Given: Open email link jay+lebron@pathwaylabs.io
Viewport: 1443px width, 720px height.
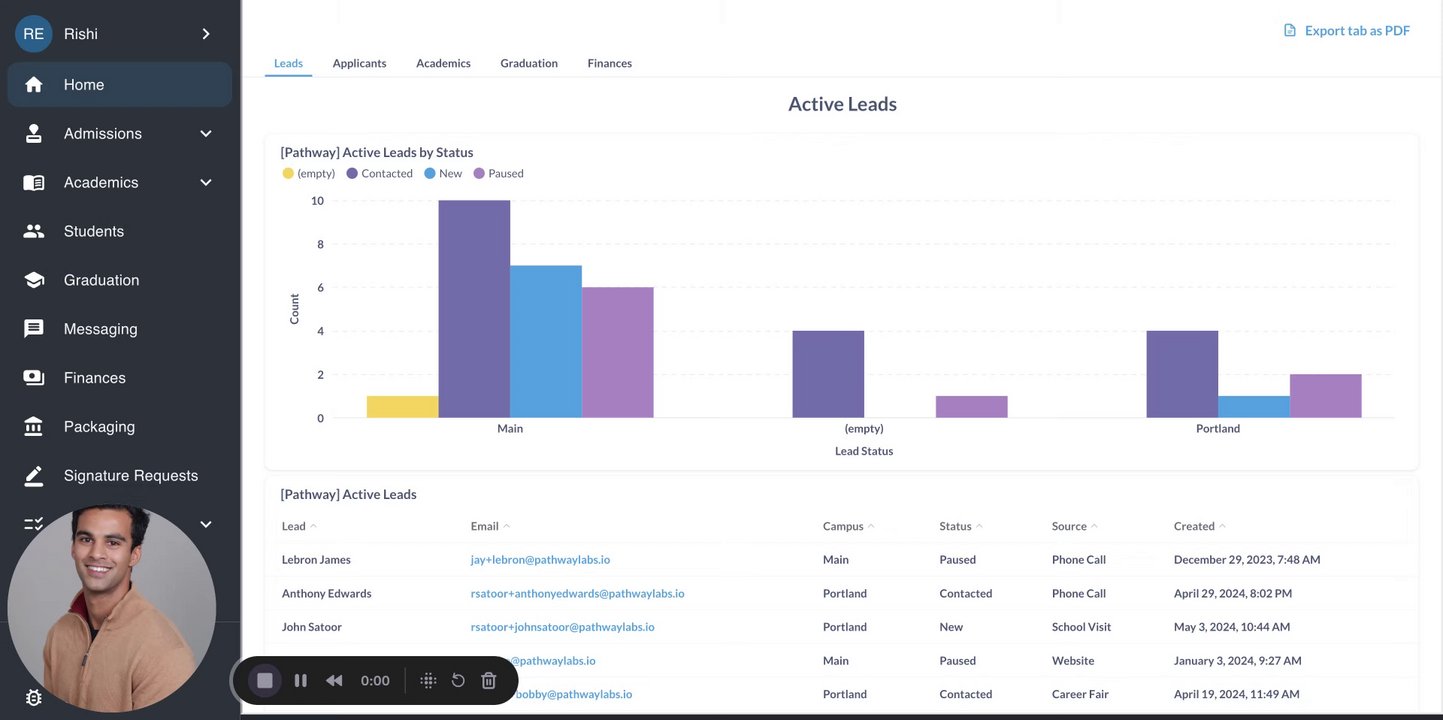Looking at the screenshot, I should tap(540, 560).
